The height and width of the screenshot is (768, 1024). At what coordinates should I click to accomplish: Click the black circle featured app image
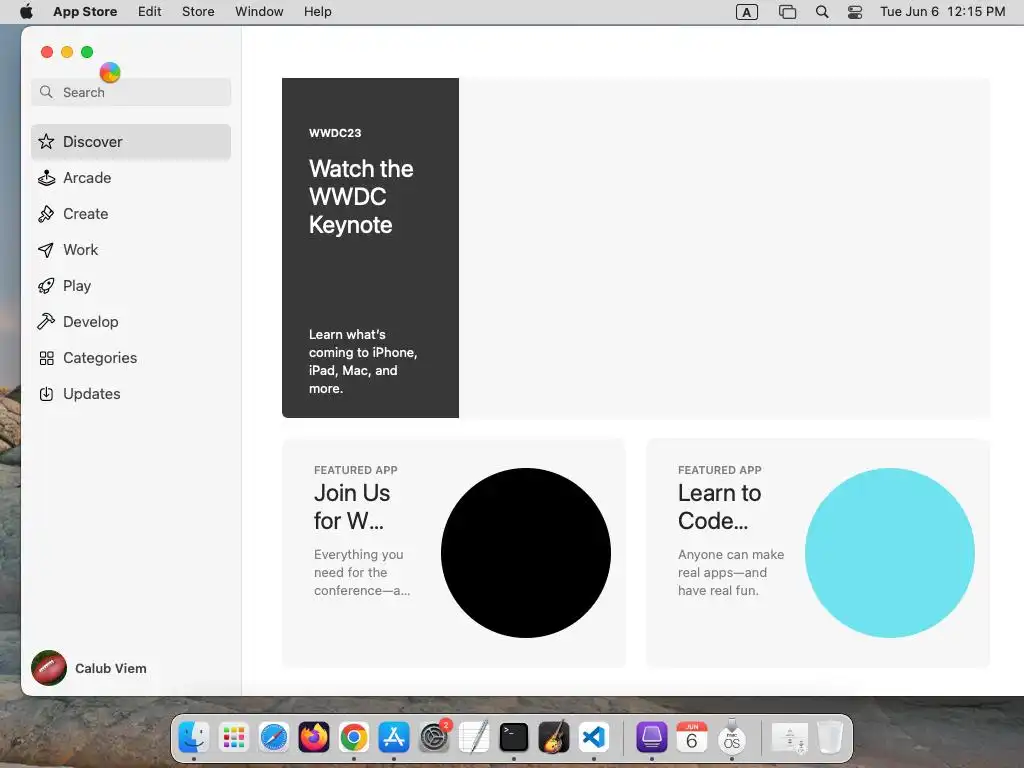(x=526, y=553)
